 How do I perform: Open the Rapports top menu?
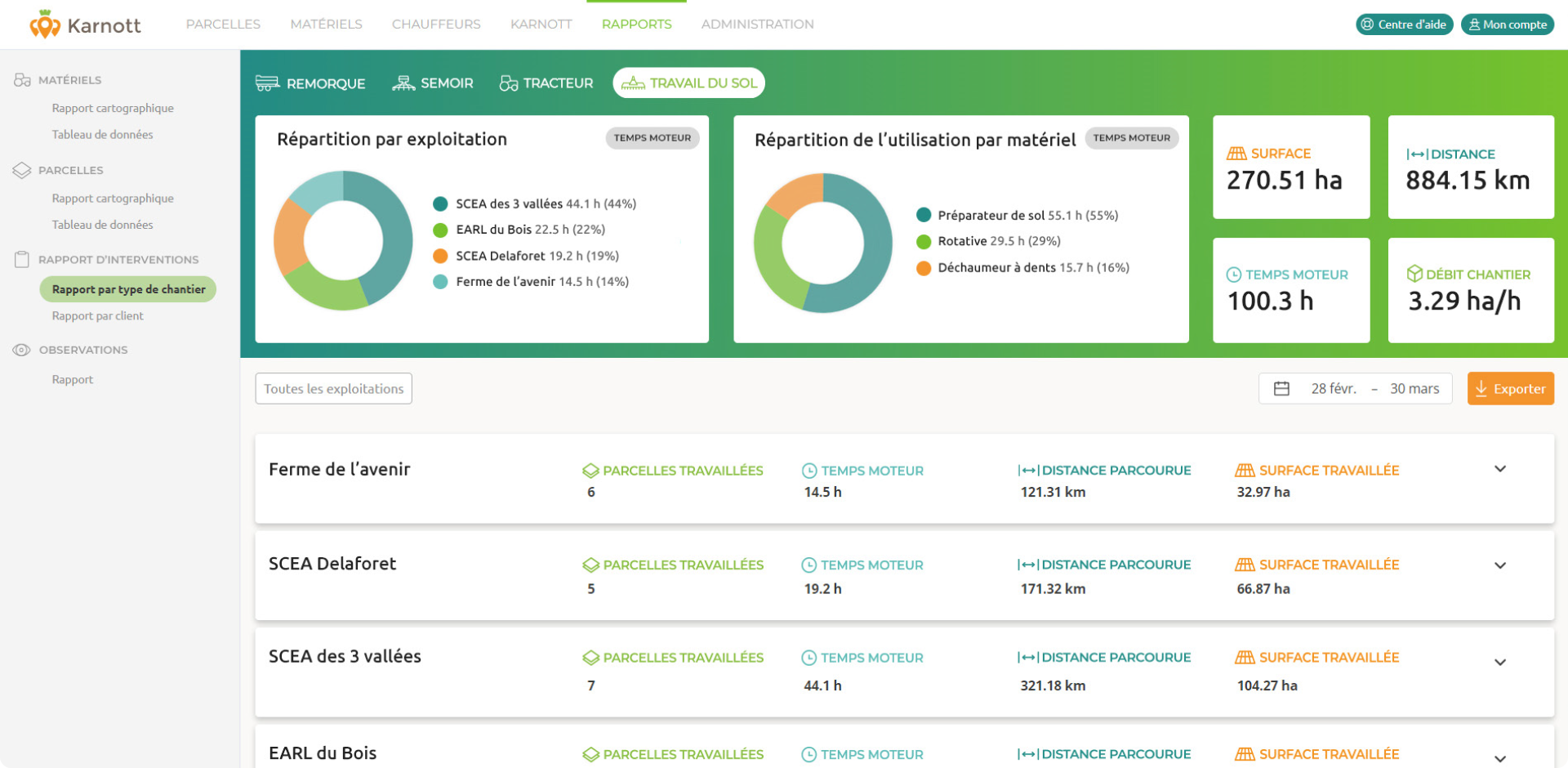pos(636,25)
